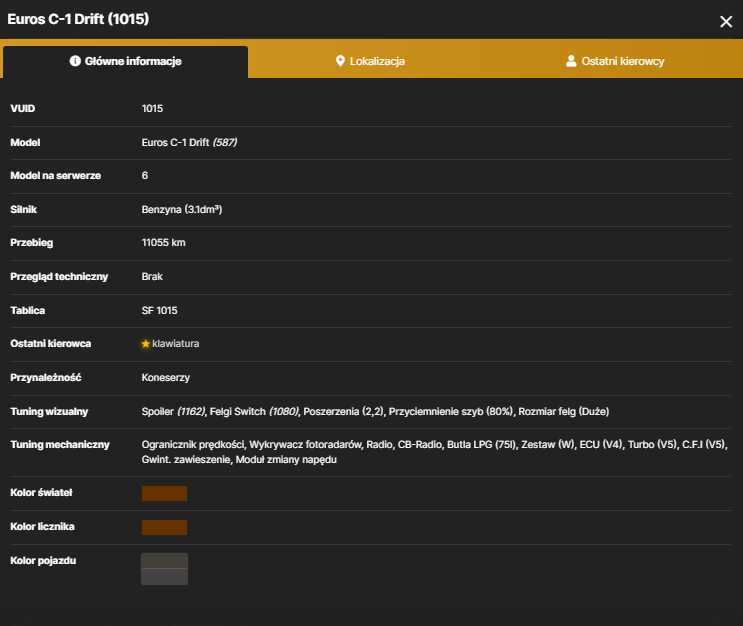Click the Moduł zmiany napędu entry
The width and height of the screenshot is (743, 626).
pyautogui.click(x=286, y=460)
